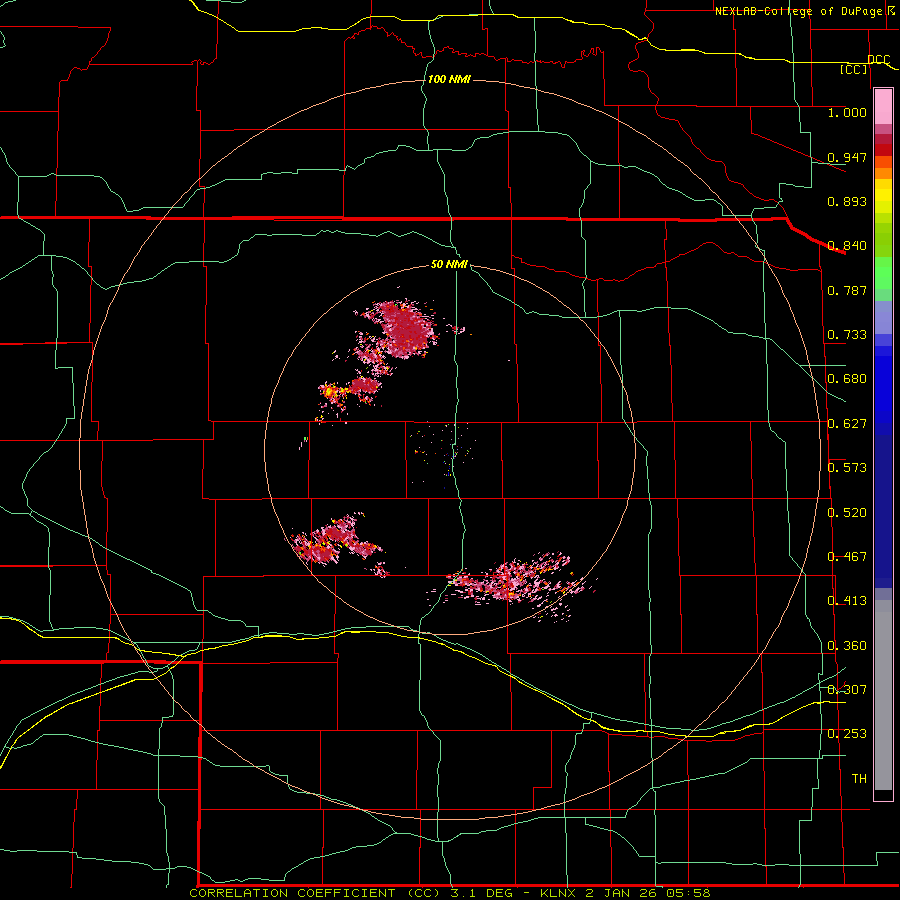Click the 100 NMI range ring label

(x=449, y=79)
